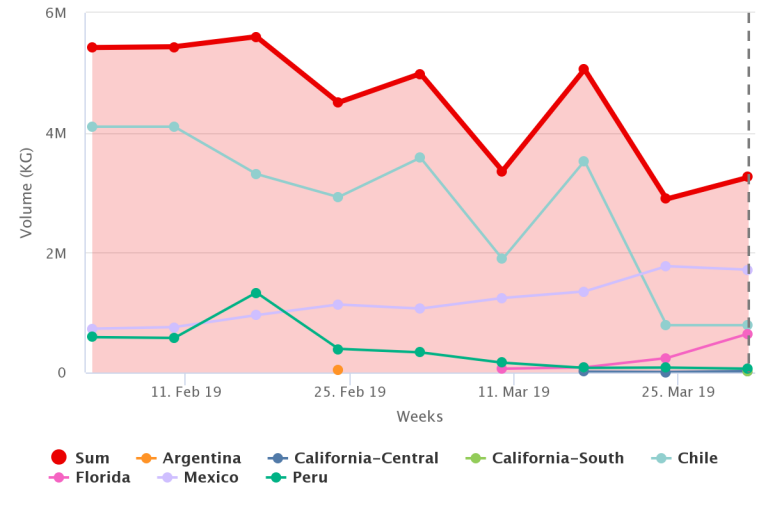Click the Weeks axis title
768x512 pixels.
point(419,416)
